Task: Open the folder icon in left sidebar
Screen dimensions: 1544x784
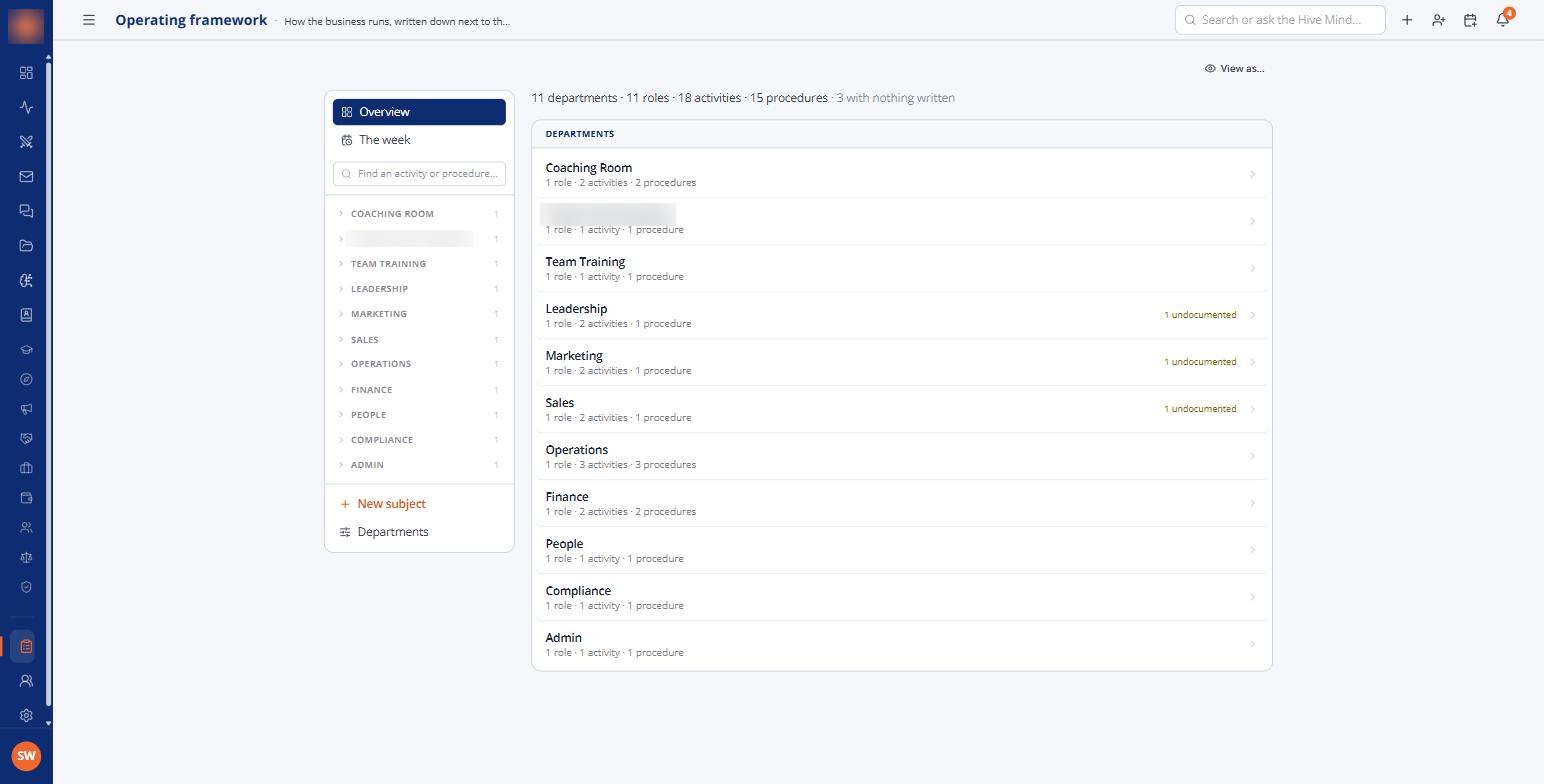Action: coord(26,246)
